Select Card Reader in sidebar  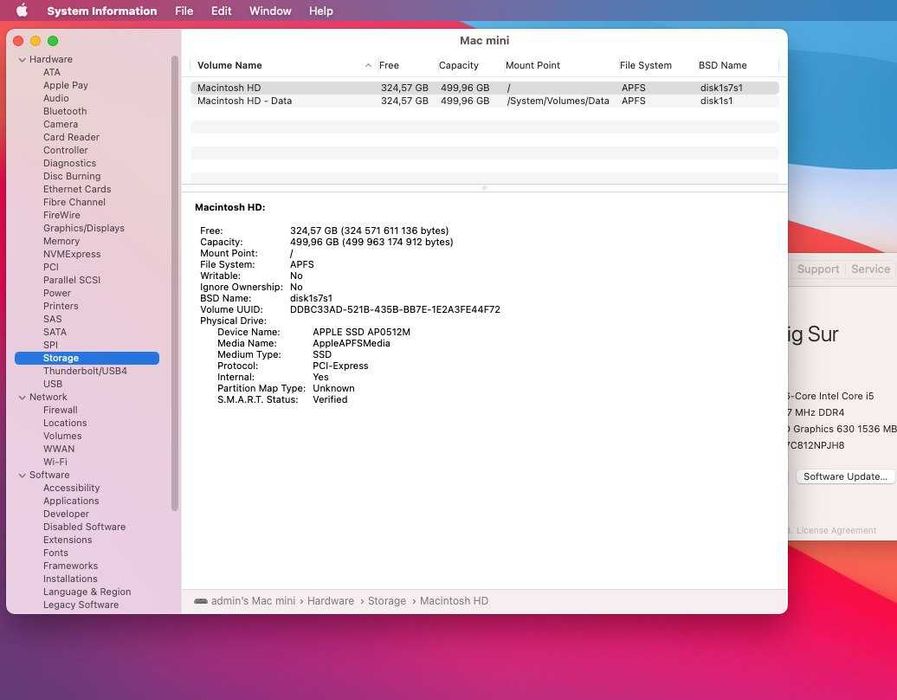tap(71, 137)
